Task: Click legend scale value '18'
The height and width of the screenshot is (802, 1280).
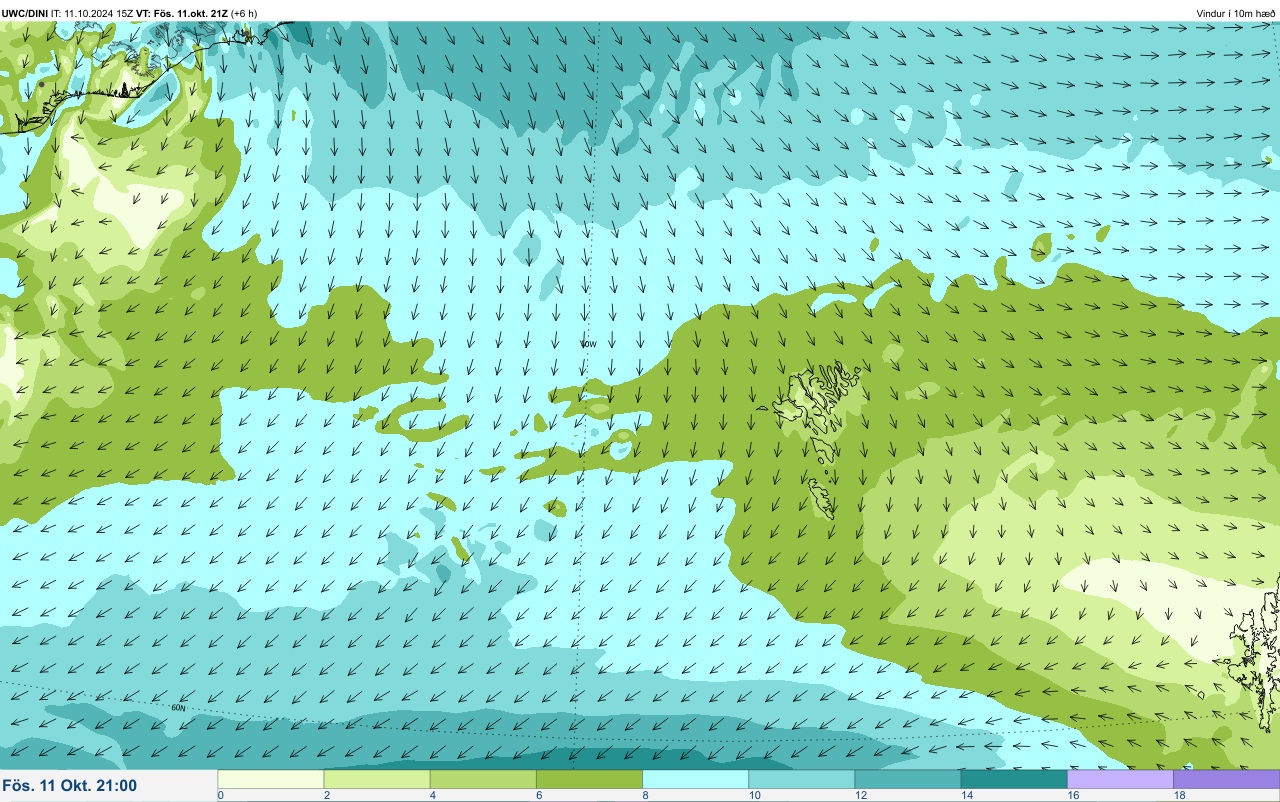Action: pyautogui.click(x=1179, y=796)
